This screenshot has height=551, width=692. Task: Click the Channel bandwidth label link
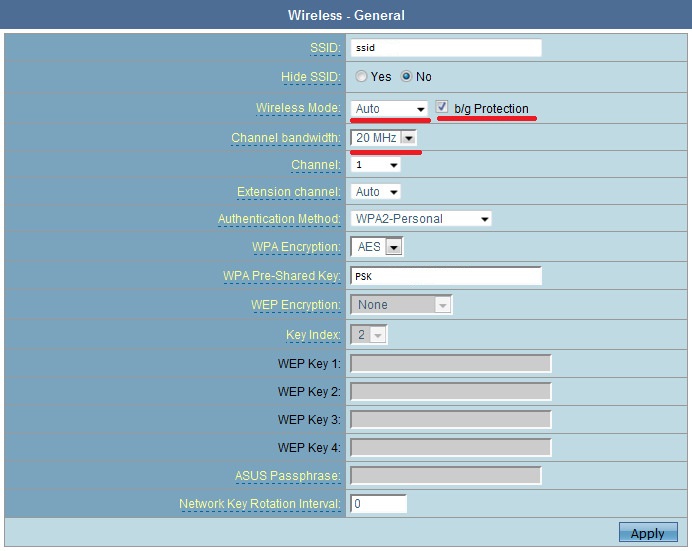click(286, 138)
